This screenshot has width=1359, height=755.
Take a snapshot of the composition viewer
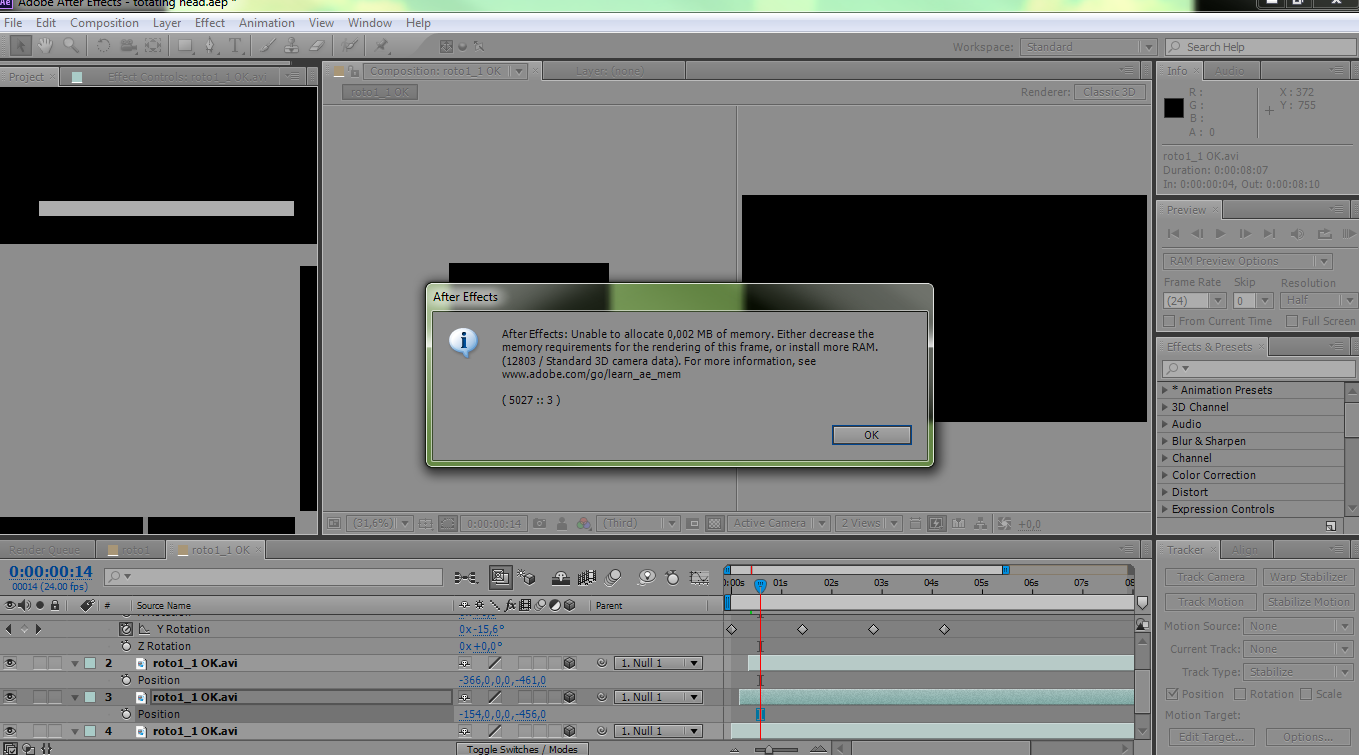pyautogui.click(x=540, y=523)
